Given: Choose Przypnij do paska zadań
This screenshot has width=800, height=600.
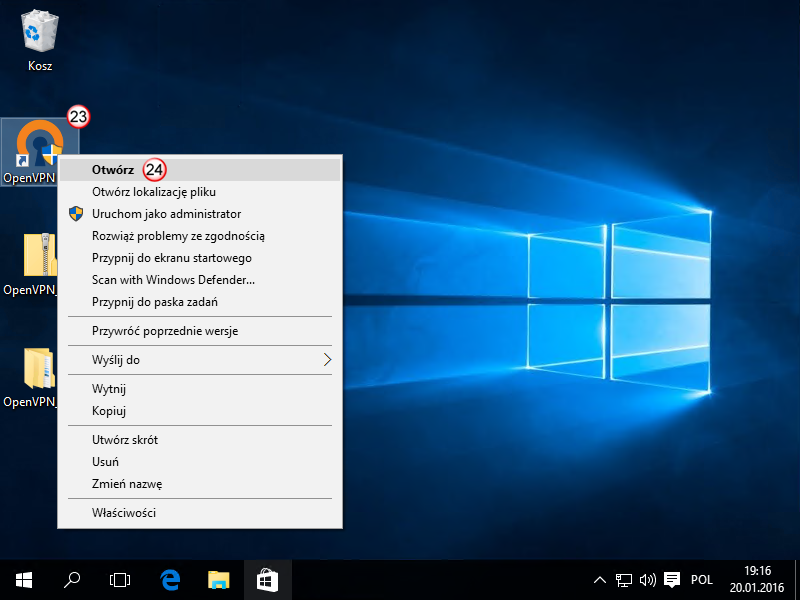Looking at the screenshot, I should (200, 302).
